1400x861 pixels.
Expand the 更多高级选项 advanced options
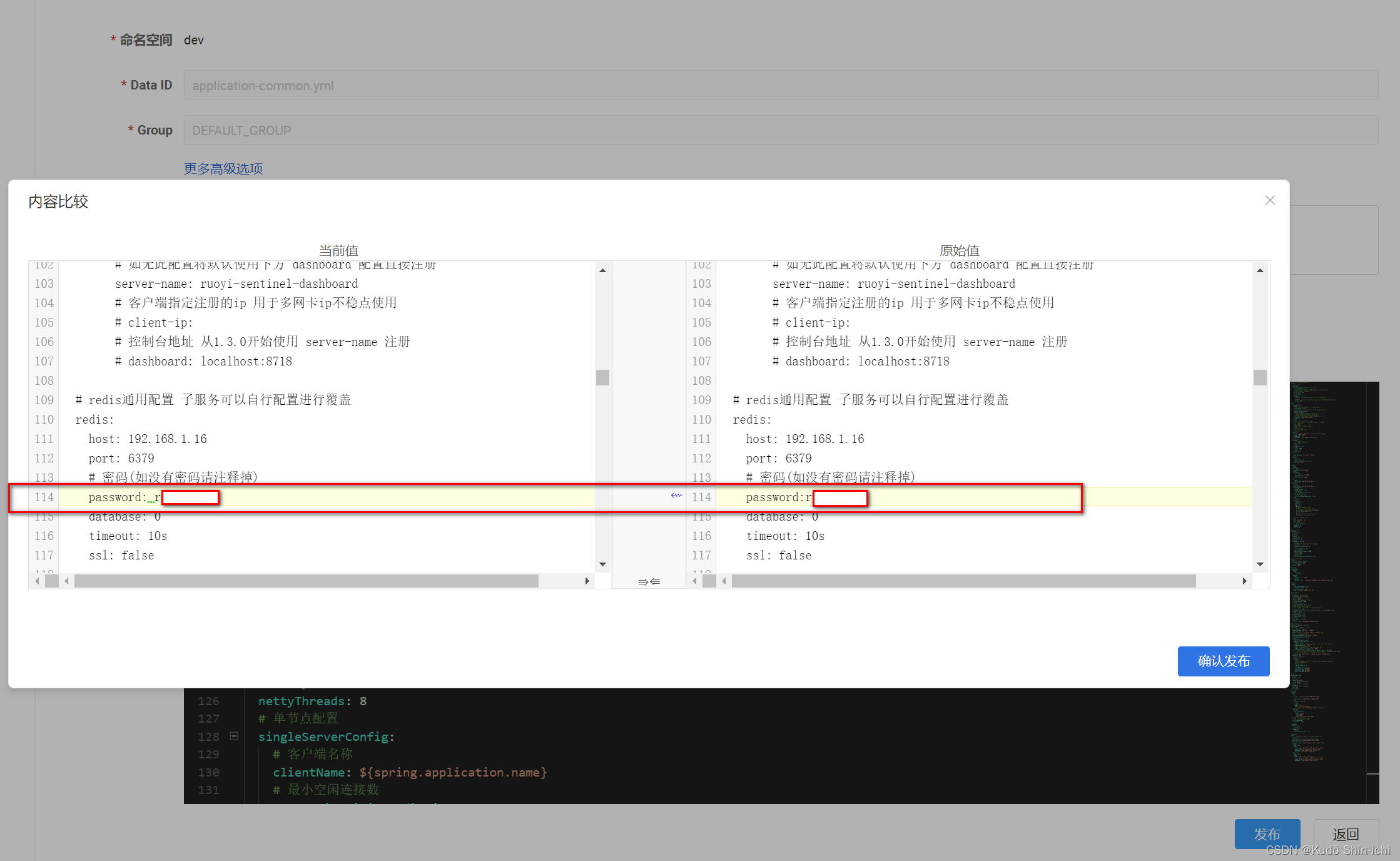pos(223,168)
